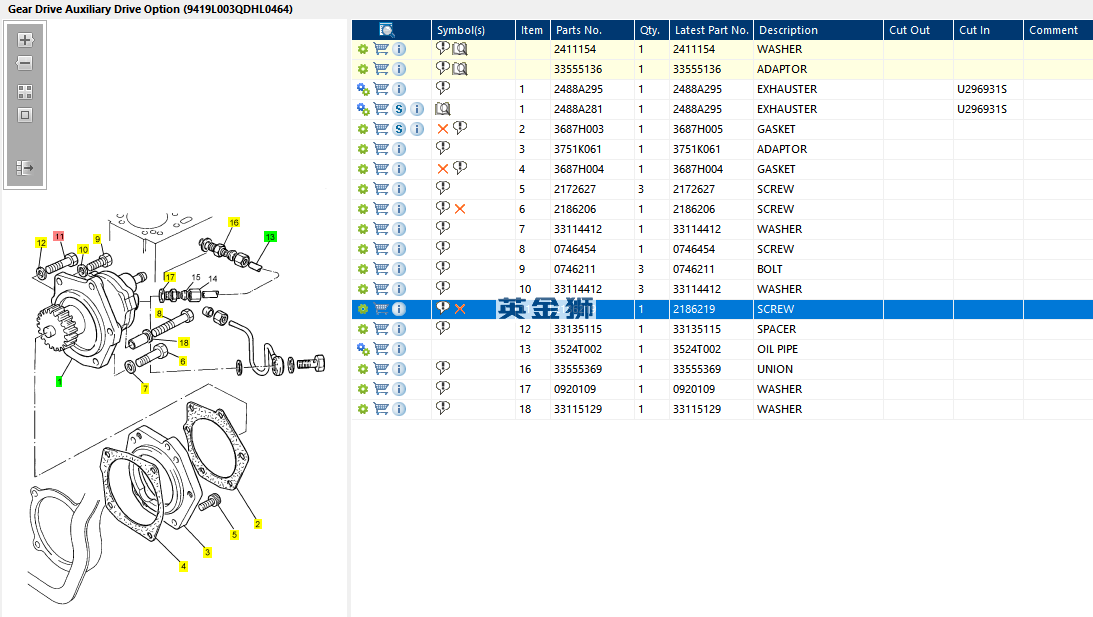Click parts number 3751K061
This screenshot has height=617, width=1093.
(x=579, y=149)
